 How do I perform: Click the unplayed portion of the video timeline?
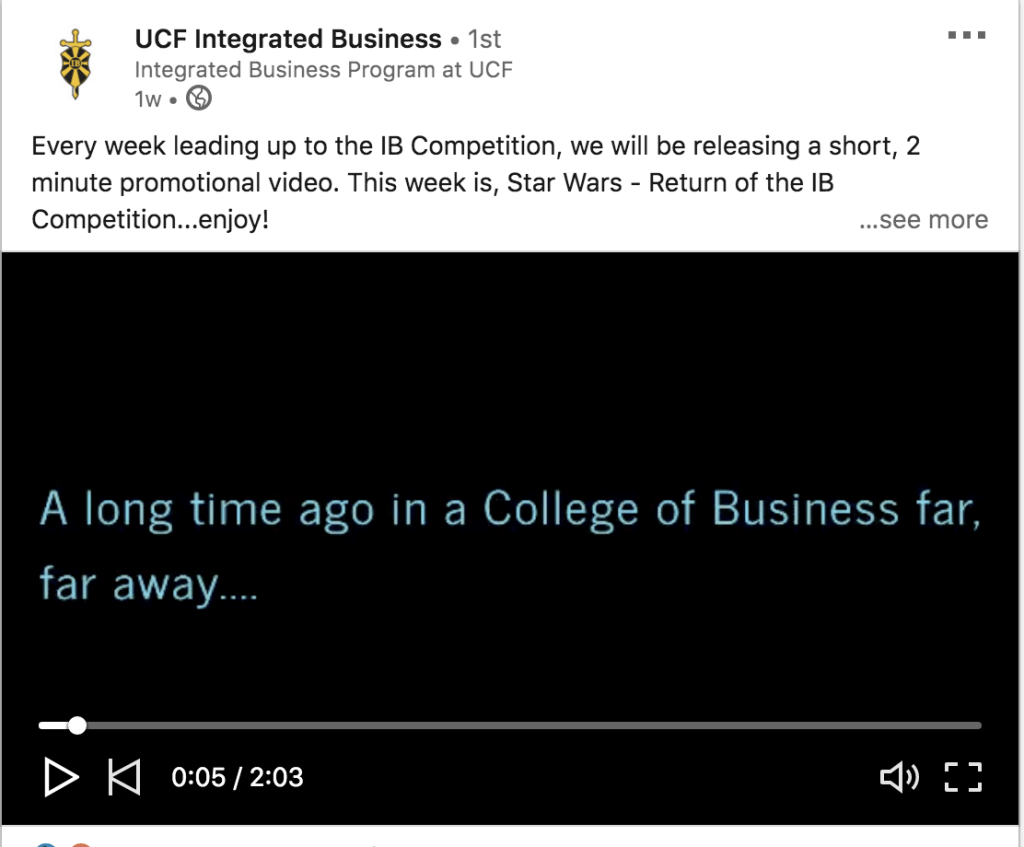530,725
